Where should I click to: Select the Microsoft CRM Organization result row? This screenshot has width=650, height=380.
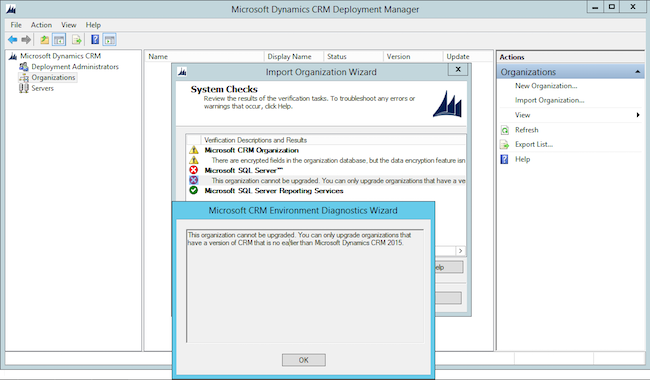click(327, 150)
